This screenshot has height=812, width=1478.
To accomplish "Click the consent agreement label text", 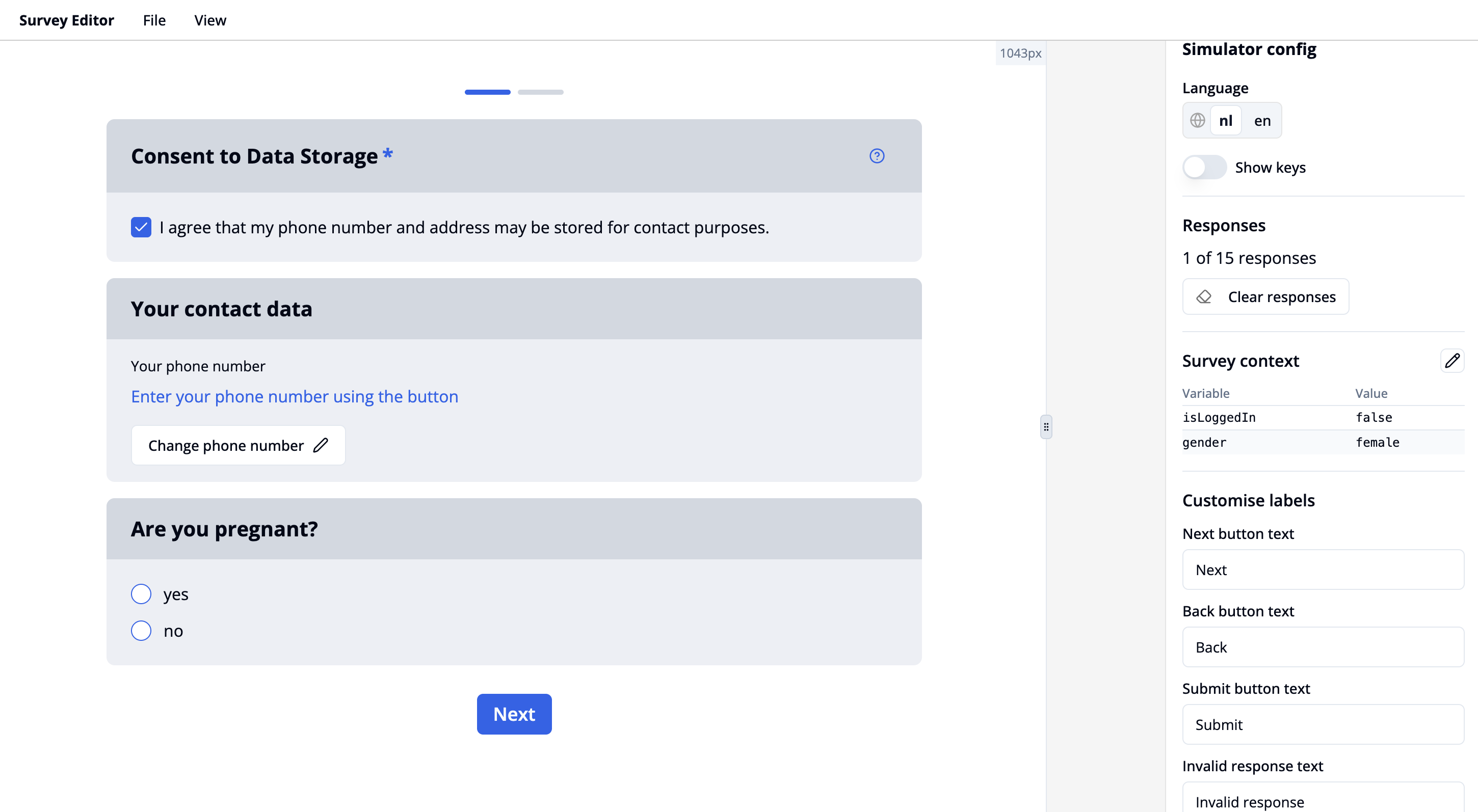I will click(x=464, y=227).
